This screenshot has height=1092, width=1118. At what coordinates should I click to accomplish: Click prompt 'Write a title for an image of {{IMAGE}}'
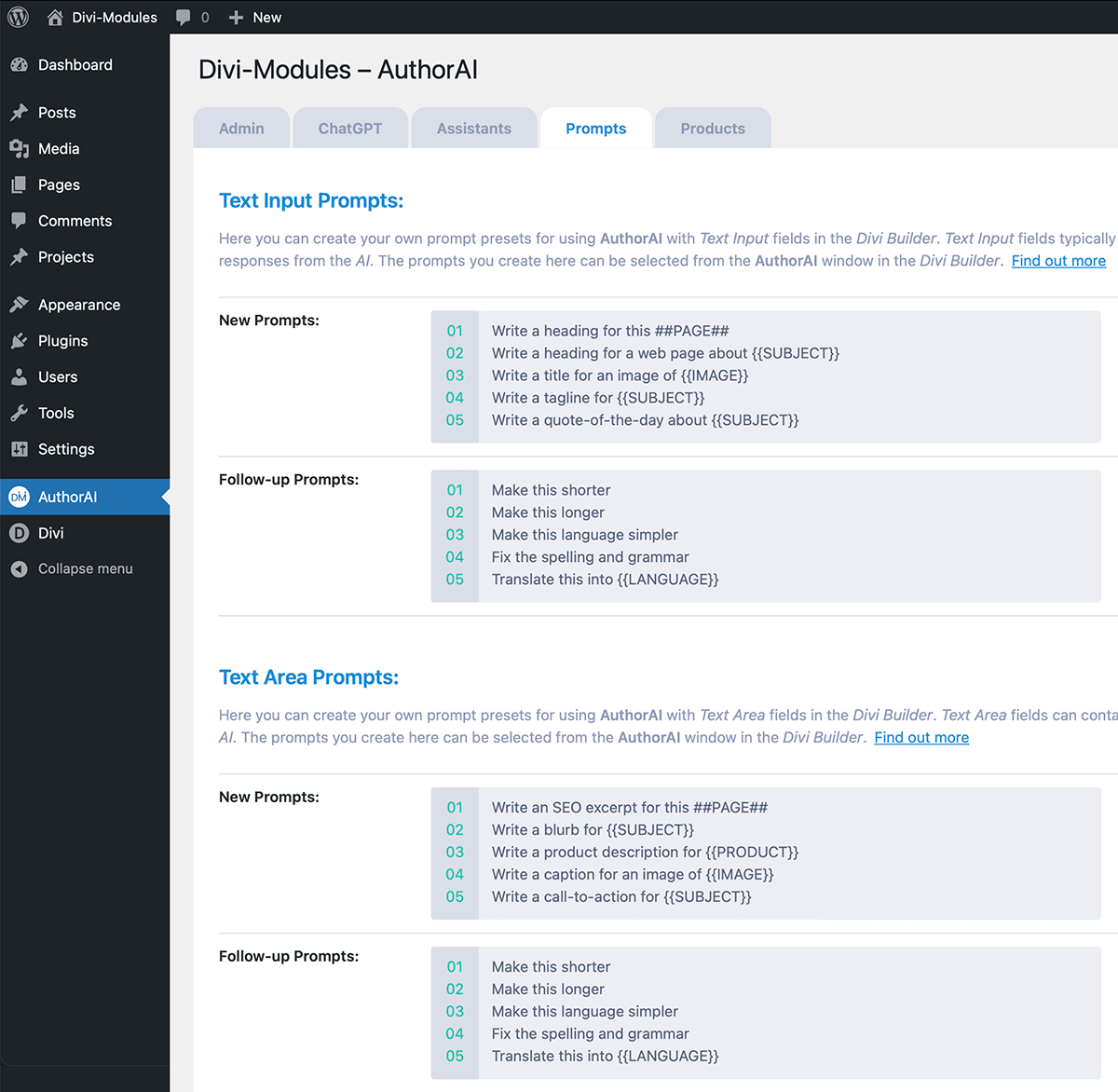click(620, 375)
